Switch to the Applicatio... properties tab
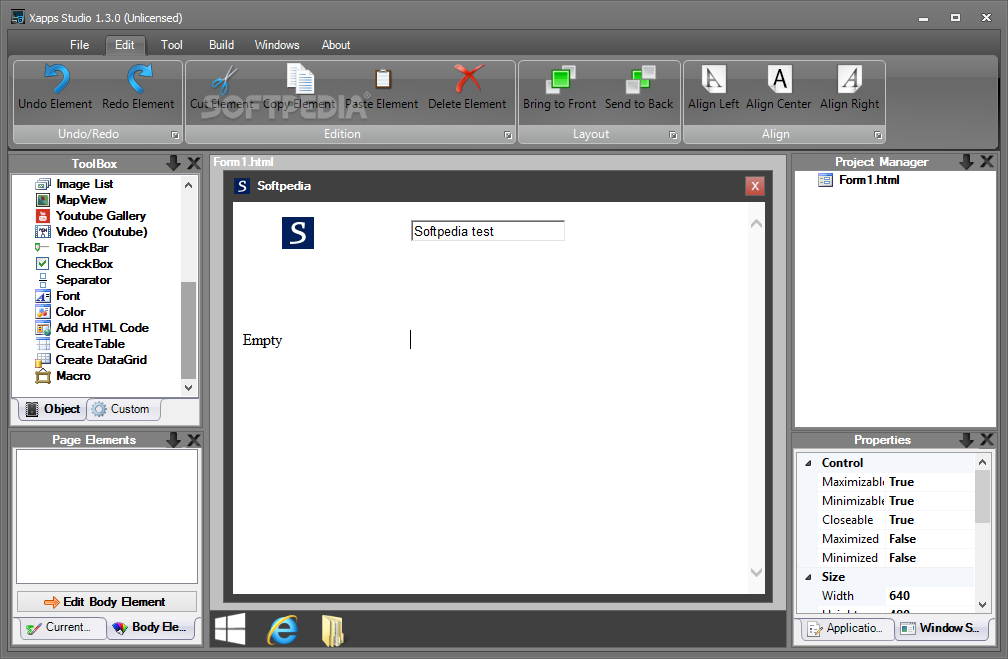Image resolution: width=1008 pixels, height=659 pixels. coord(848,629)
